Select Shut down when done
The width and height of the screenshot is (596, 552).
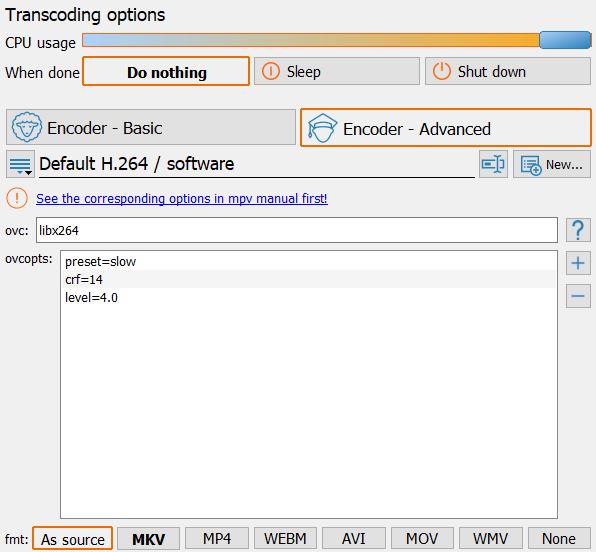pyautogui.click(x=508, y=71)
